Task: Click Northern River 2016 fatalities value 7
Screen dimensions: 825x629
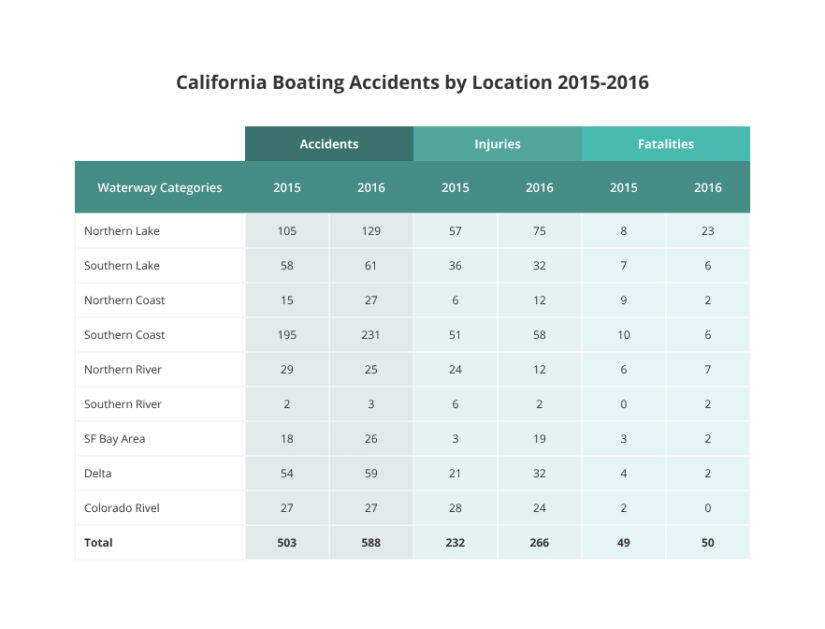Action: 708,370
